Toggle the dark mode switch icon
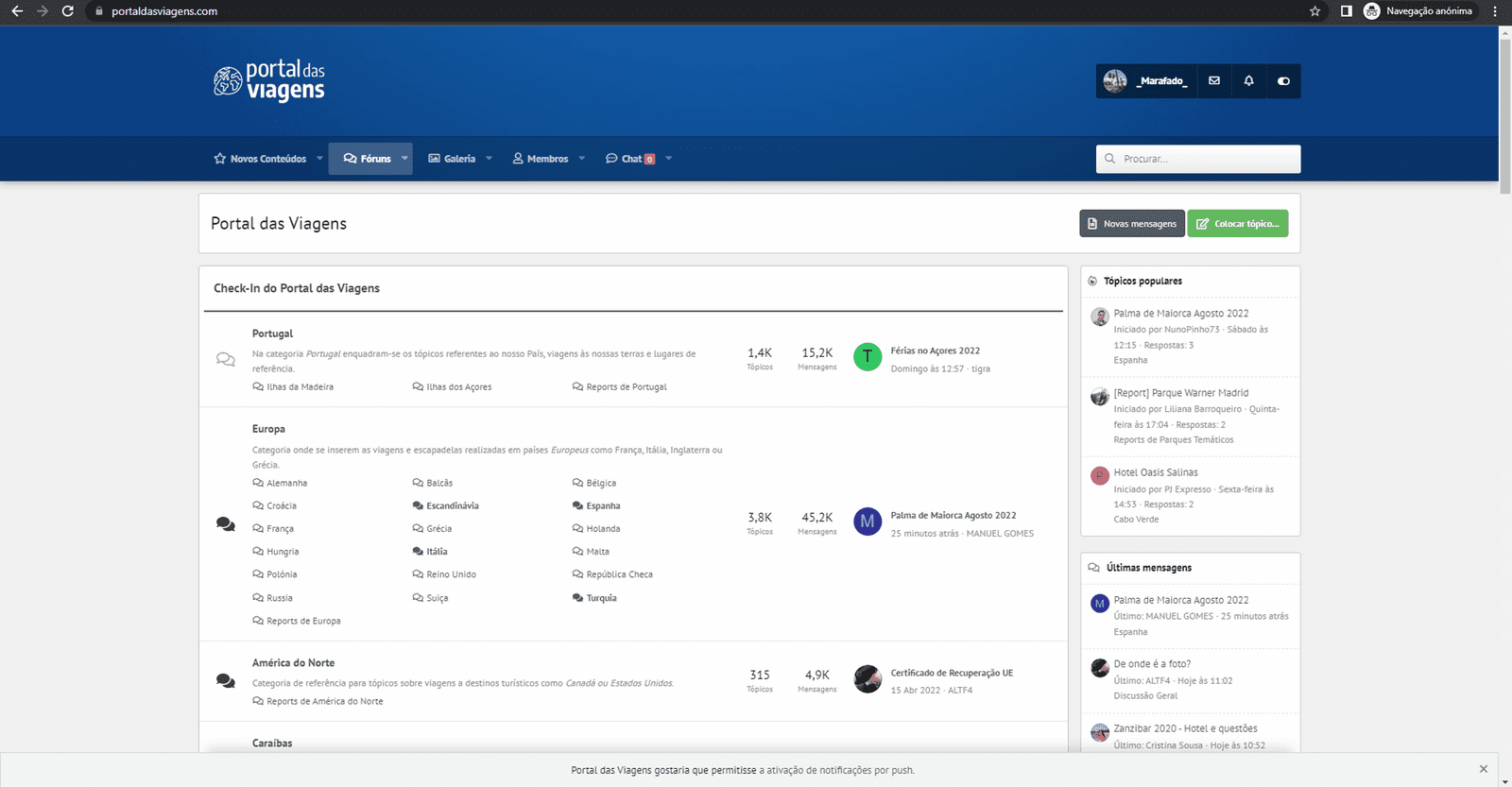1512x787 pixels. [x=1283, y=81]
